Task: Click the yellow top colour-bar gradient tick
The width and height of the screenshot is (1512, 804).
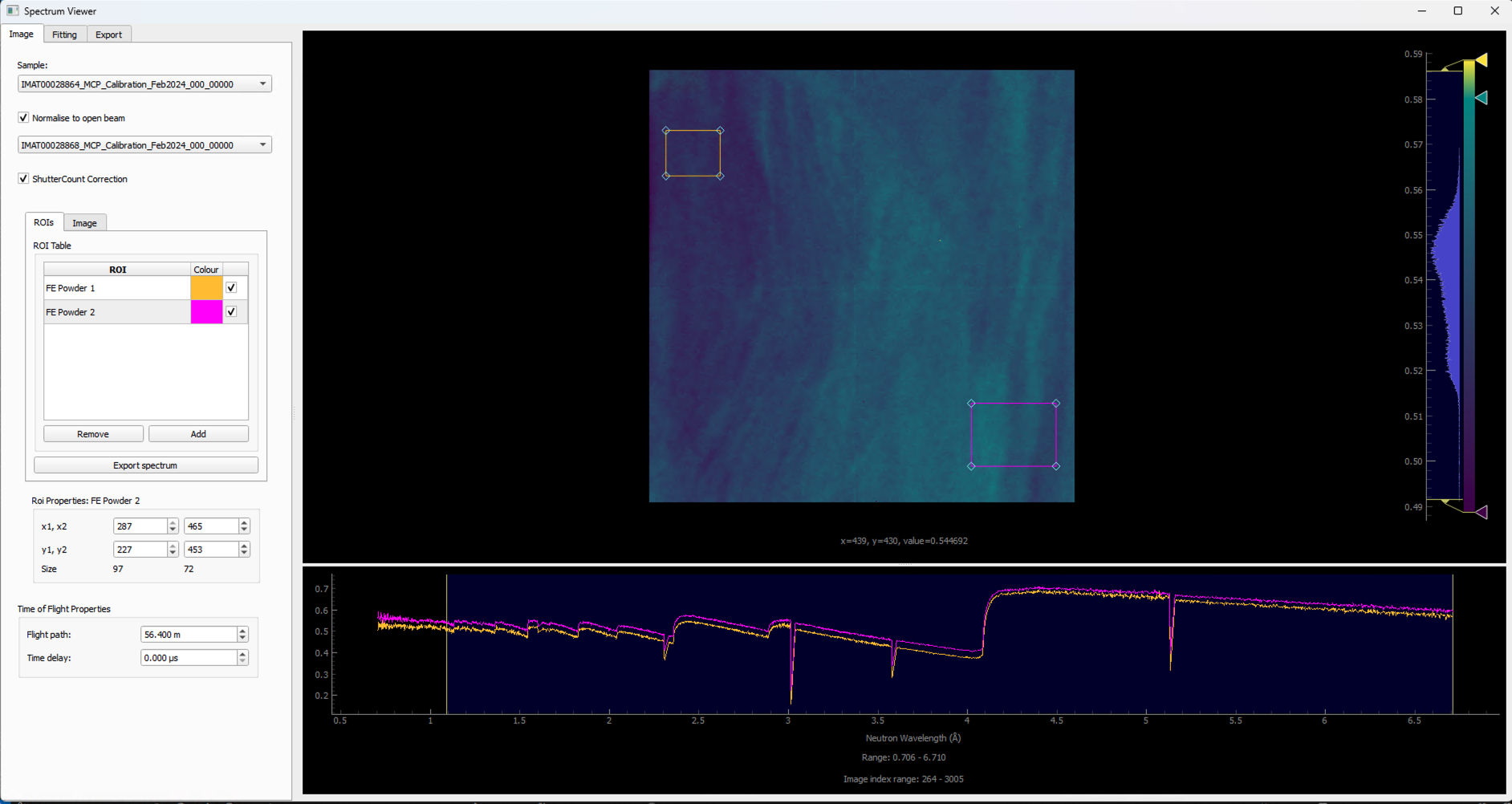Action: 1482,60
